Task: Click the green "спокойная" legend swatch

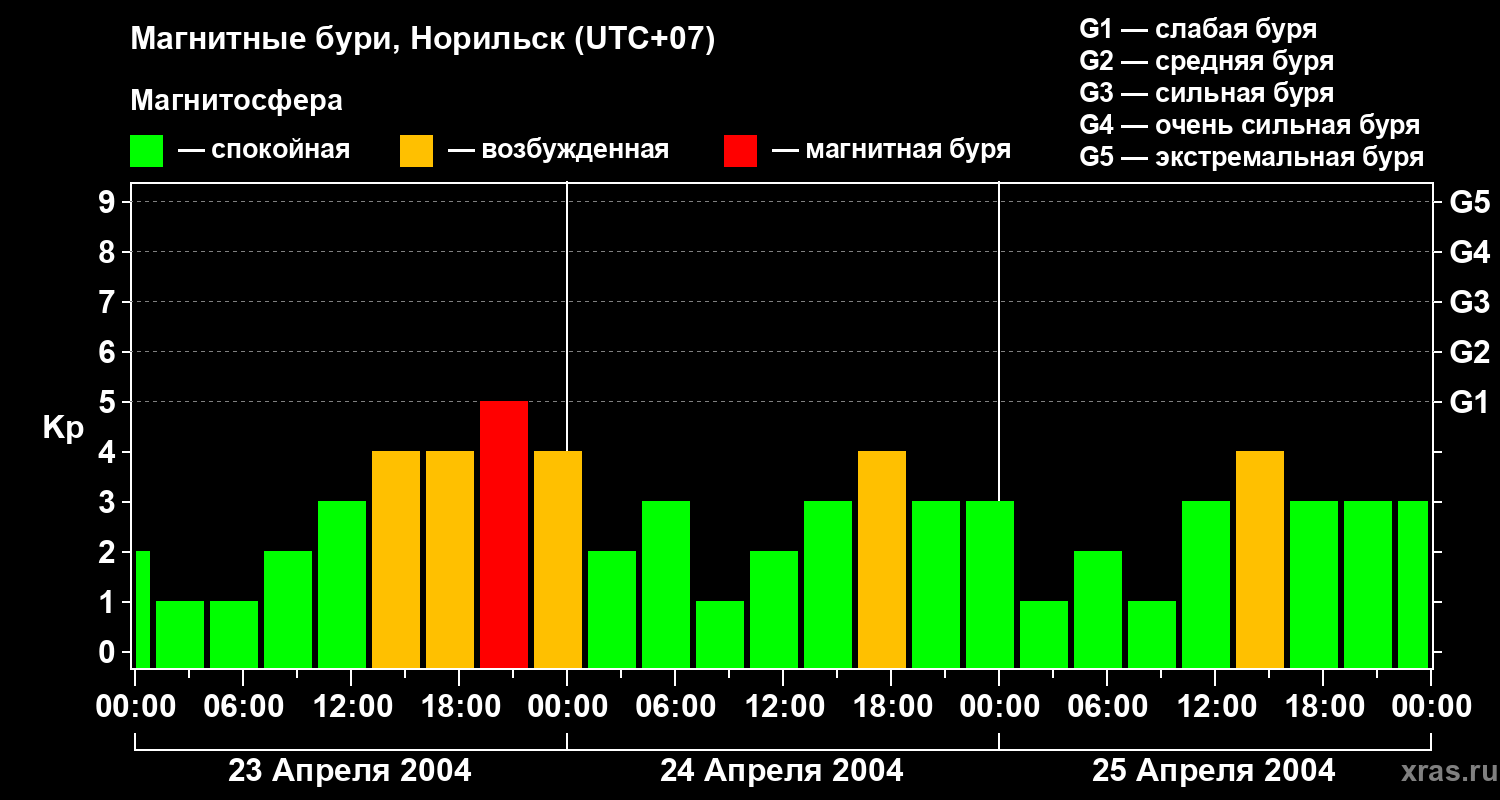Action: 146,151
